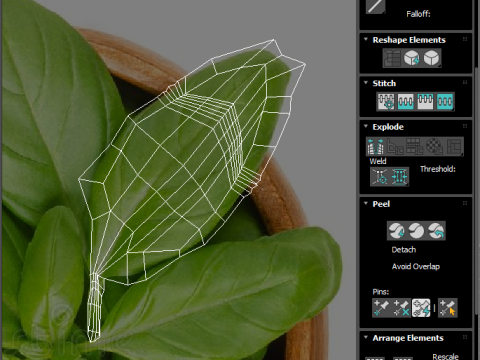
Task: Collapse the Peel rollout
Action: coord(366,204)
